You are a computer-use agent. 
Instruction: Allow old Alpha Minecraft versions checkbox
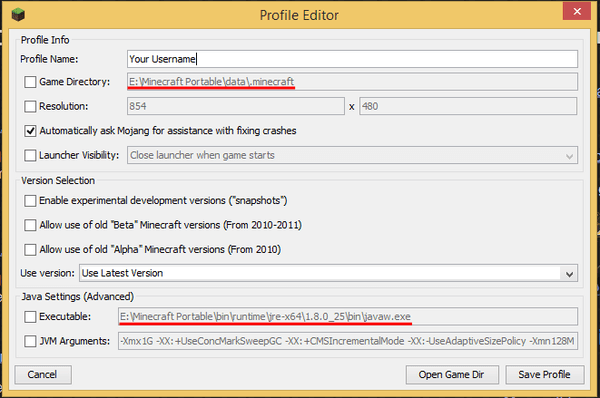pyautogui.click(x=30, y=250)
